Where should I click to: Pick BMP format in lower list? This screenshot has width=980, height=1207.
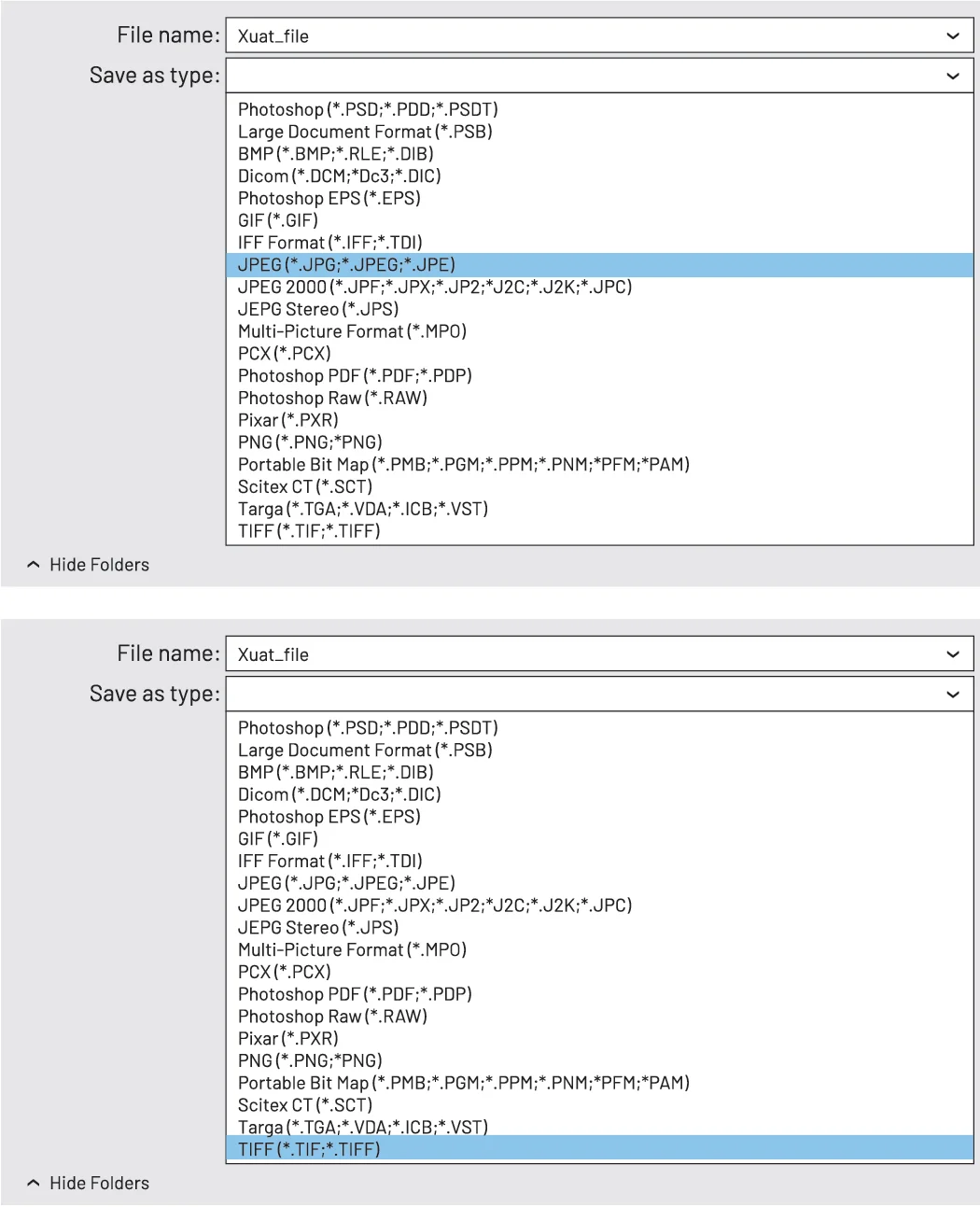coord(336,772)
